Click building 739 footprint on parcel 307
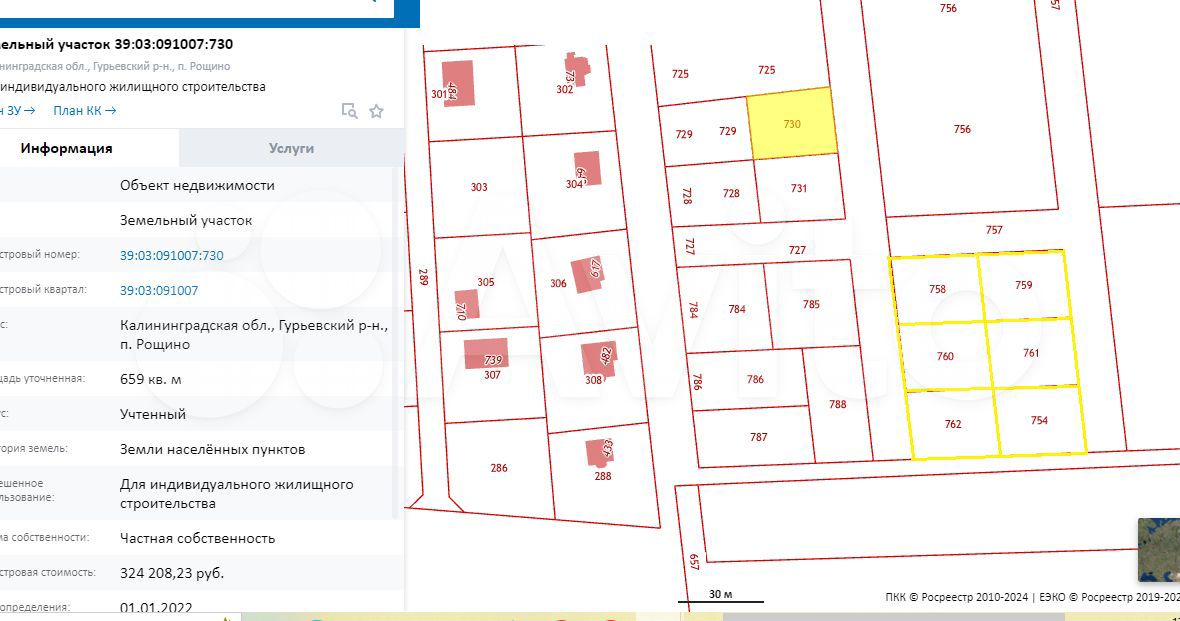Screen dimensions: 1180x621 coord(487,354)
